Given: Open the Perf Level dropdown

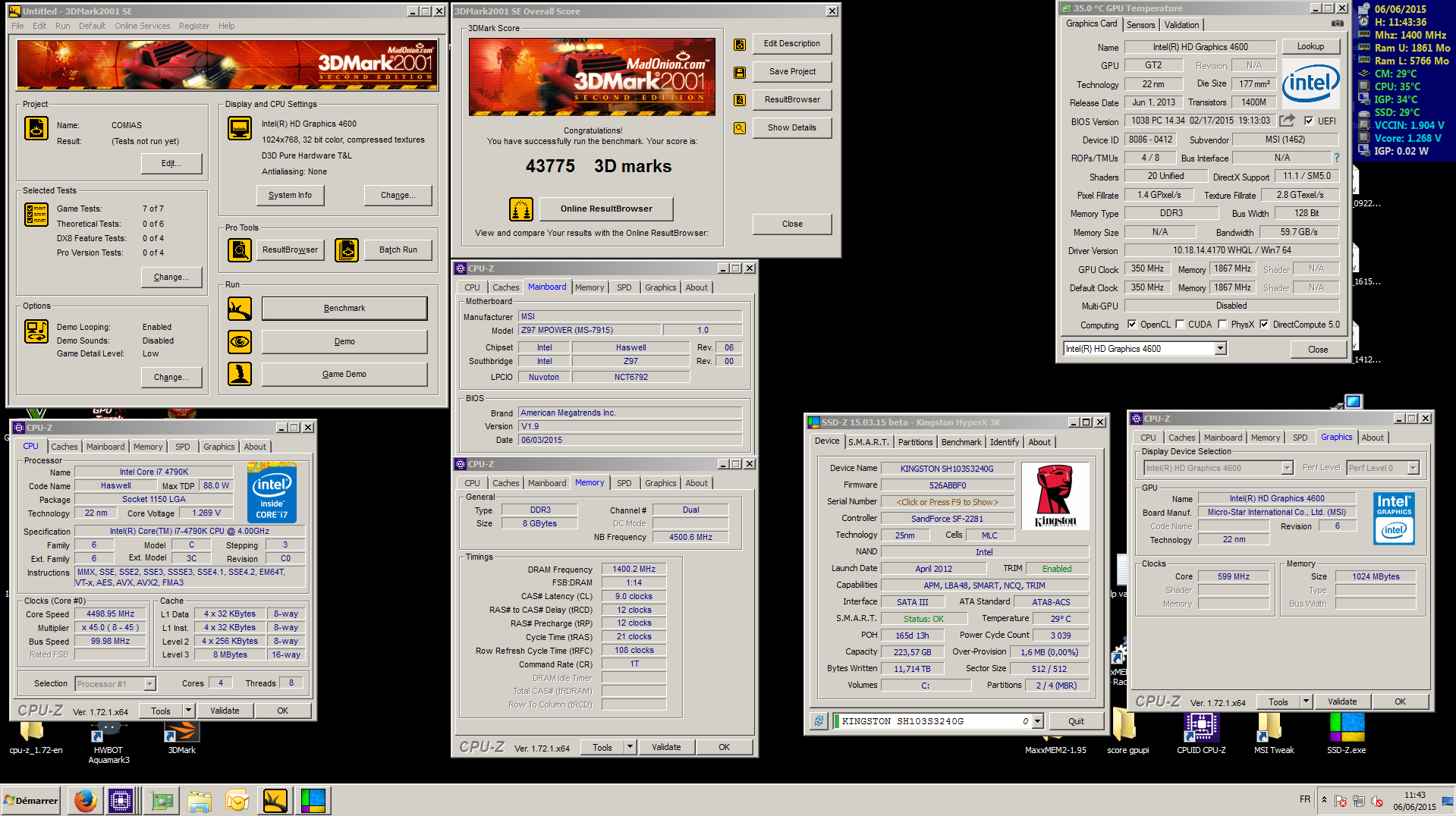Looking at the screenshot, I should [1413, 468].
